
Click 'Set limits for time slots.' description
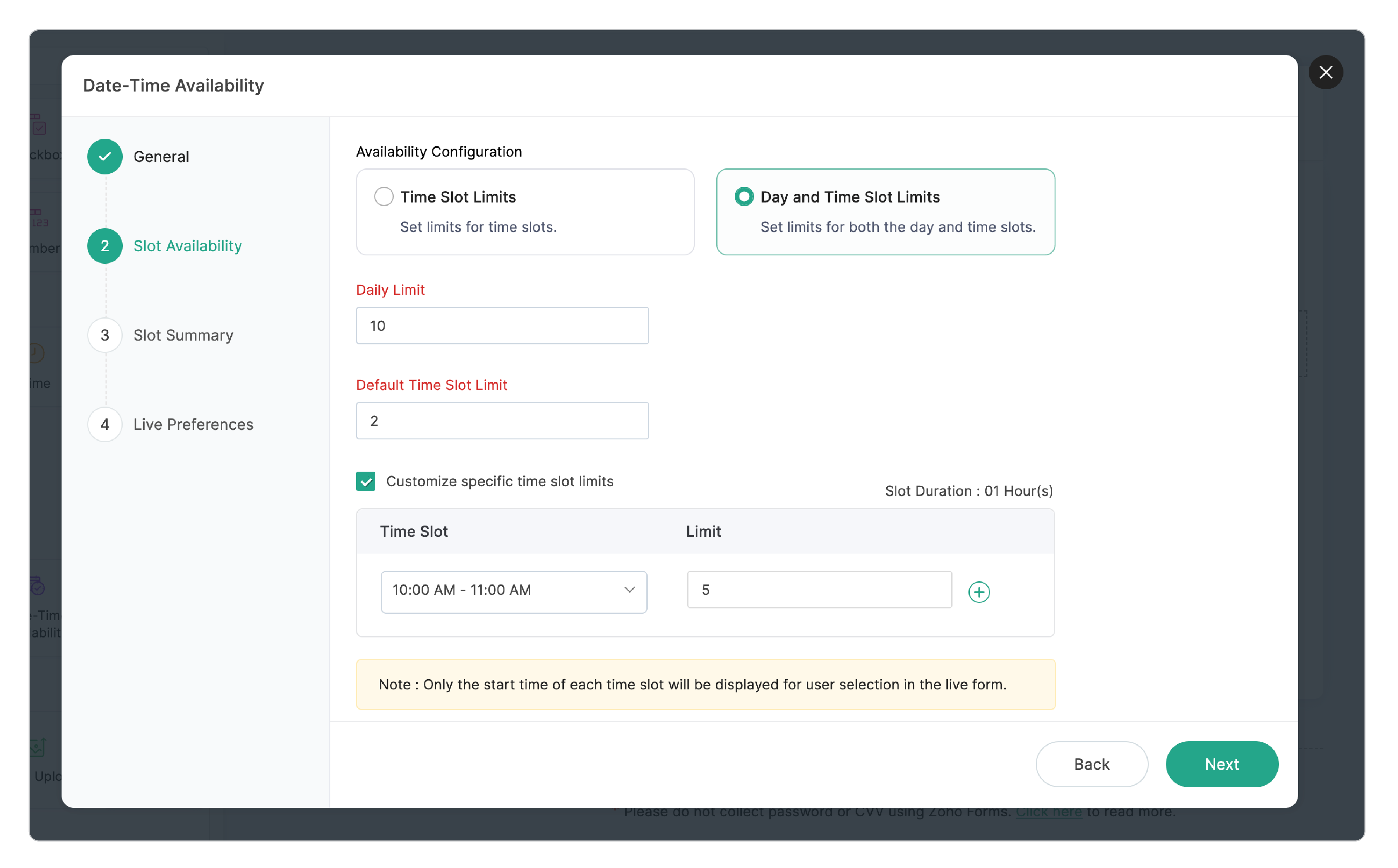point(479,227)
